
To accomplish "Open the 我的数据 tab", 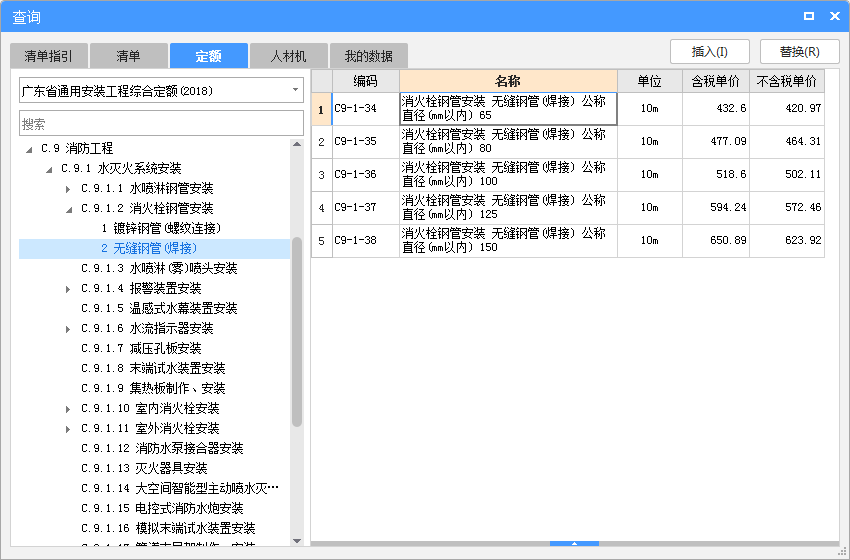I will point(369,56).
